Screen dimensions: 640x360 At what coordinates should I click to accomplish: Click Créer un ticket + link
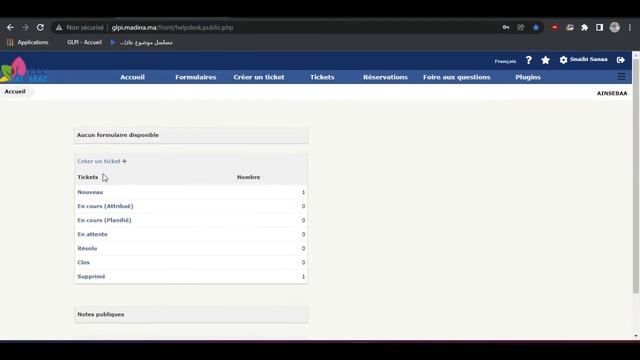(102, 161)
